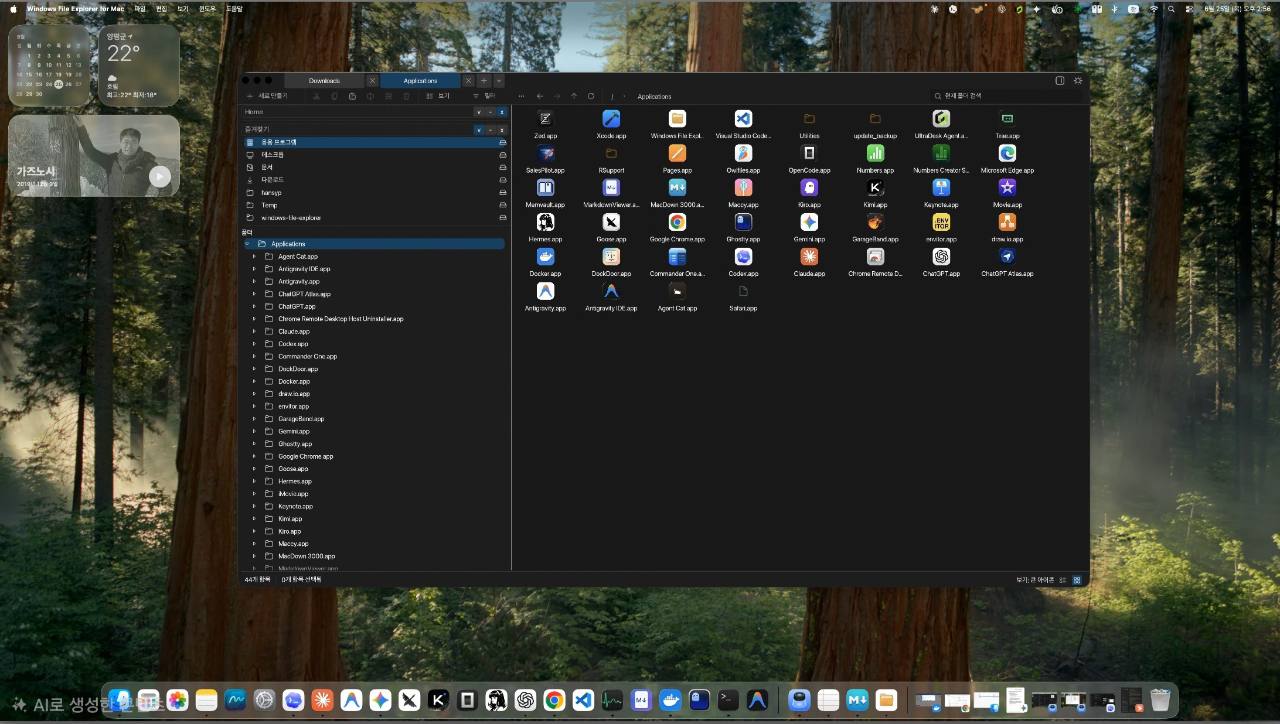Expand the Google Chrome.app tree node

(254, 456)
